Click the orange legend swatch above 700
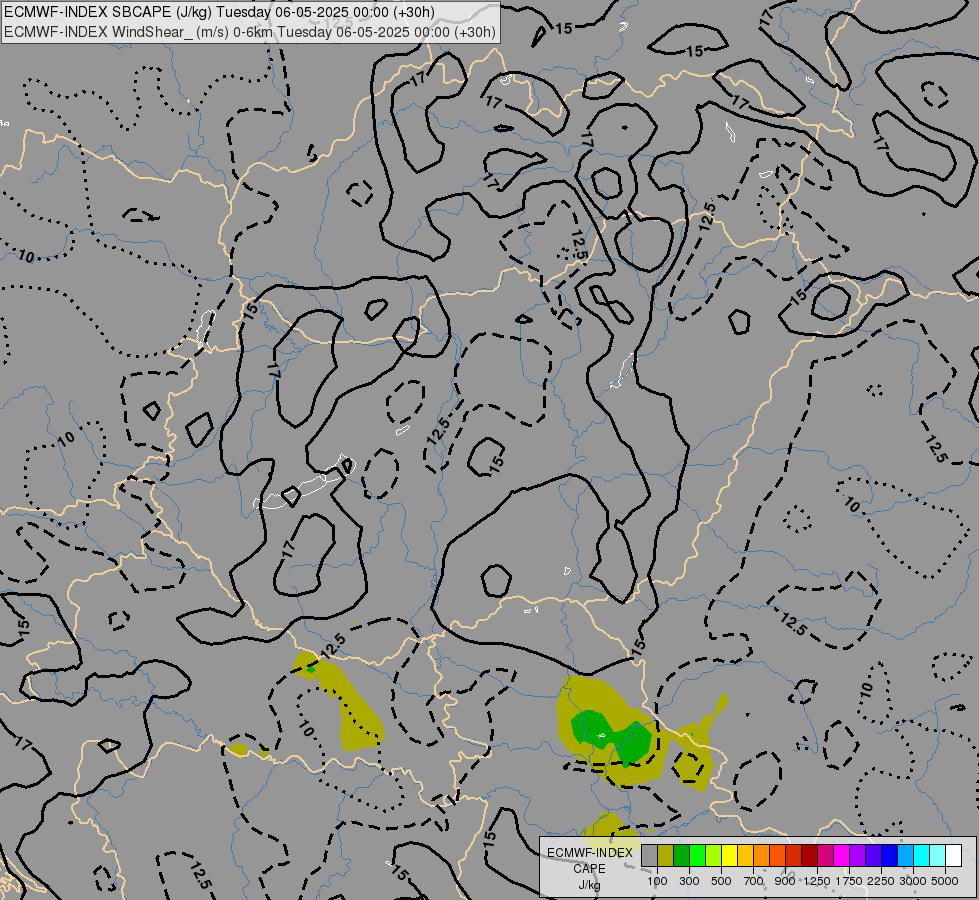 762,855
